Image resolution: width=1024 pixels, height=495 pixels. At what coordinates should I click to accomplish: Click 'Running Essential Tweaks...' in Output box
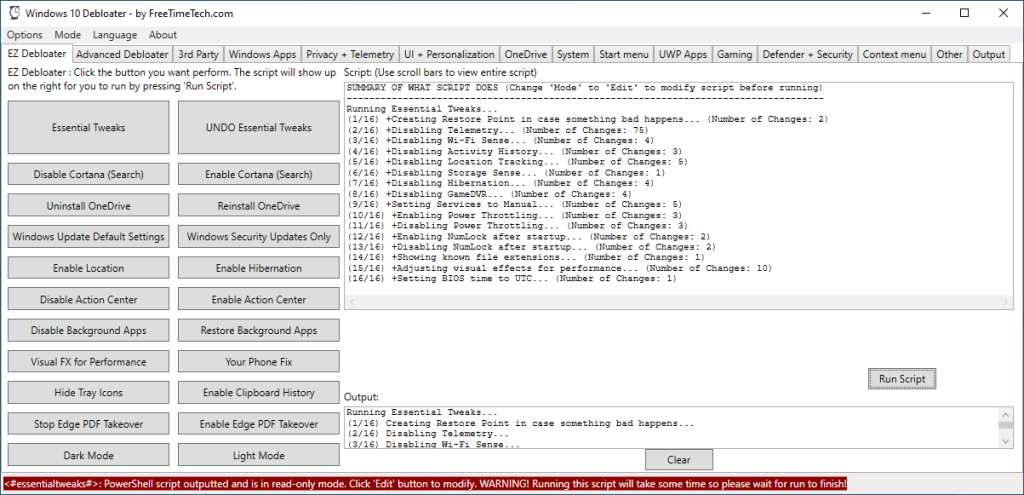point(422,413)
